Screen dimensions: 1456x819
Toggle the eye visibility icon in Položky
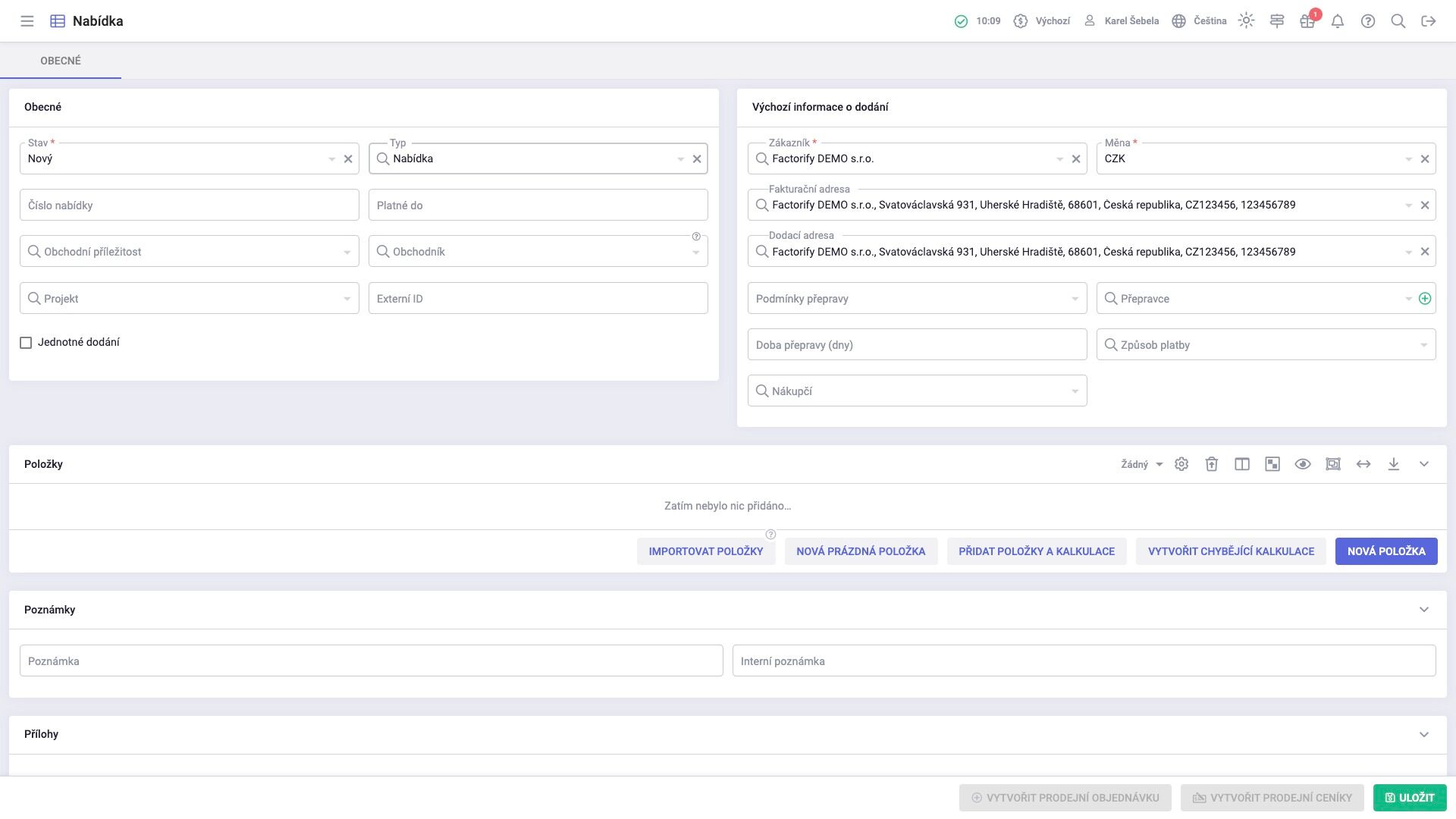1303,464
